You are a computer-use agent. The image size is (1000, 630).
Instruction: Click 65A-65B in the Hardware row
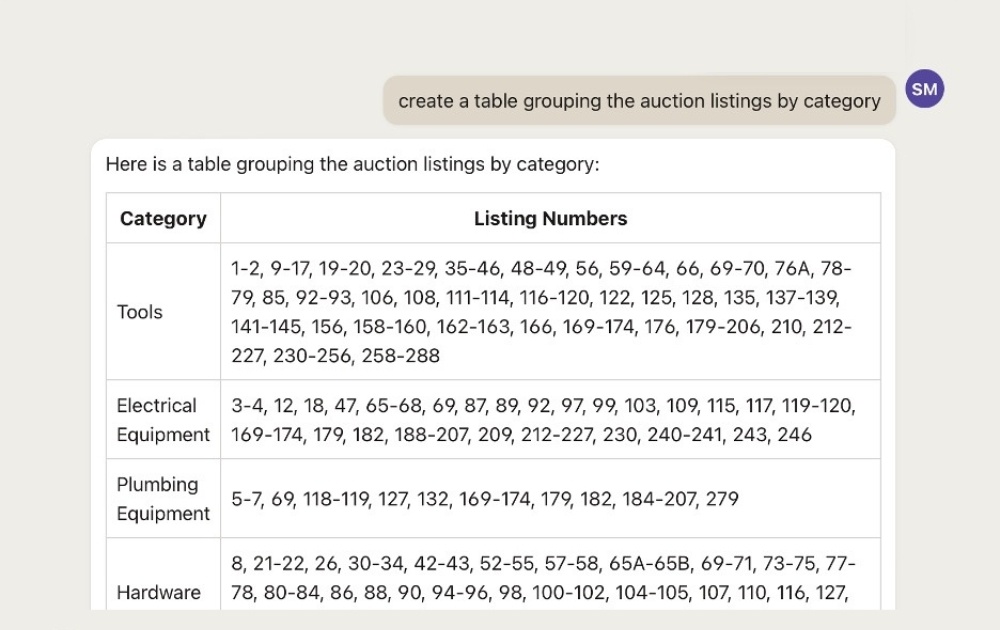(649, 564)
